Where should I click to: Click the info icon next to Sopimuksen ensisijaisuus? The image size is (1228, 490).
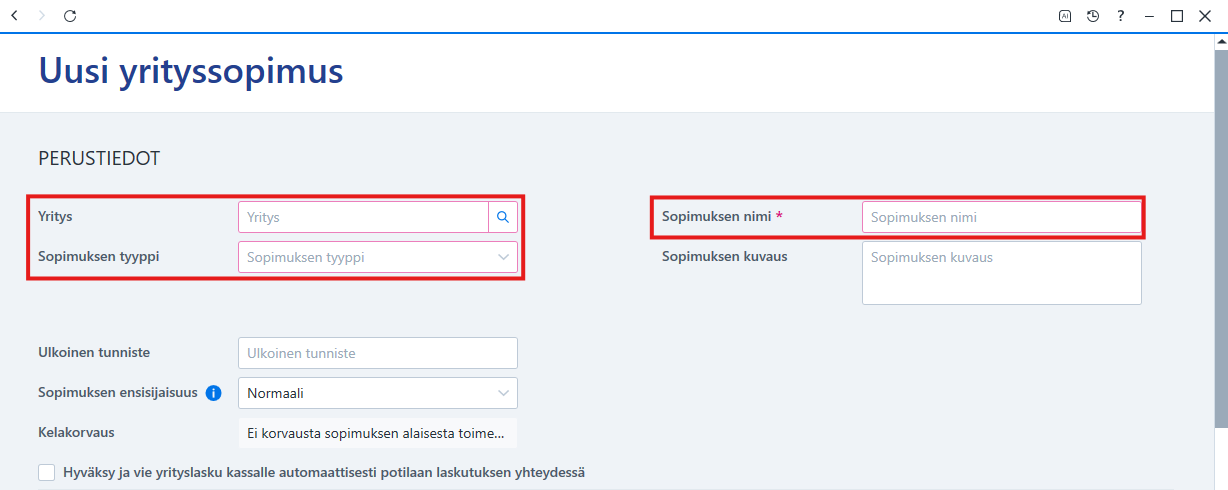click(213, 393)
